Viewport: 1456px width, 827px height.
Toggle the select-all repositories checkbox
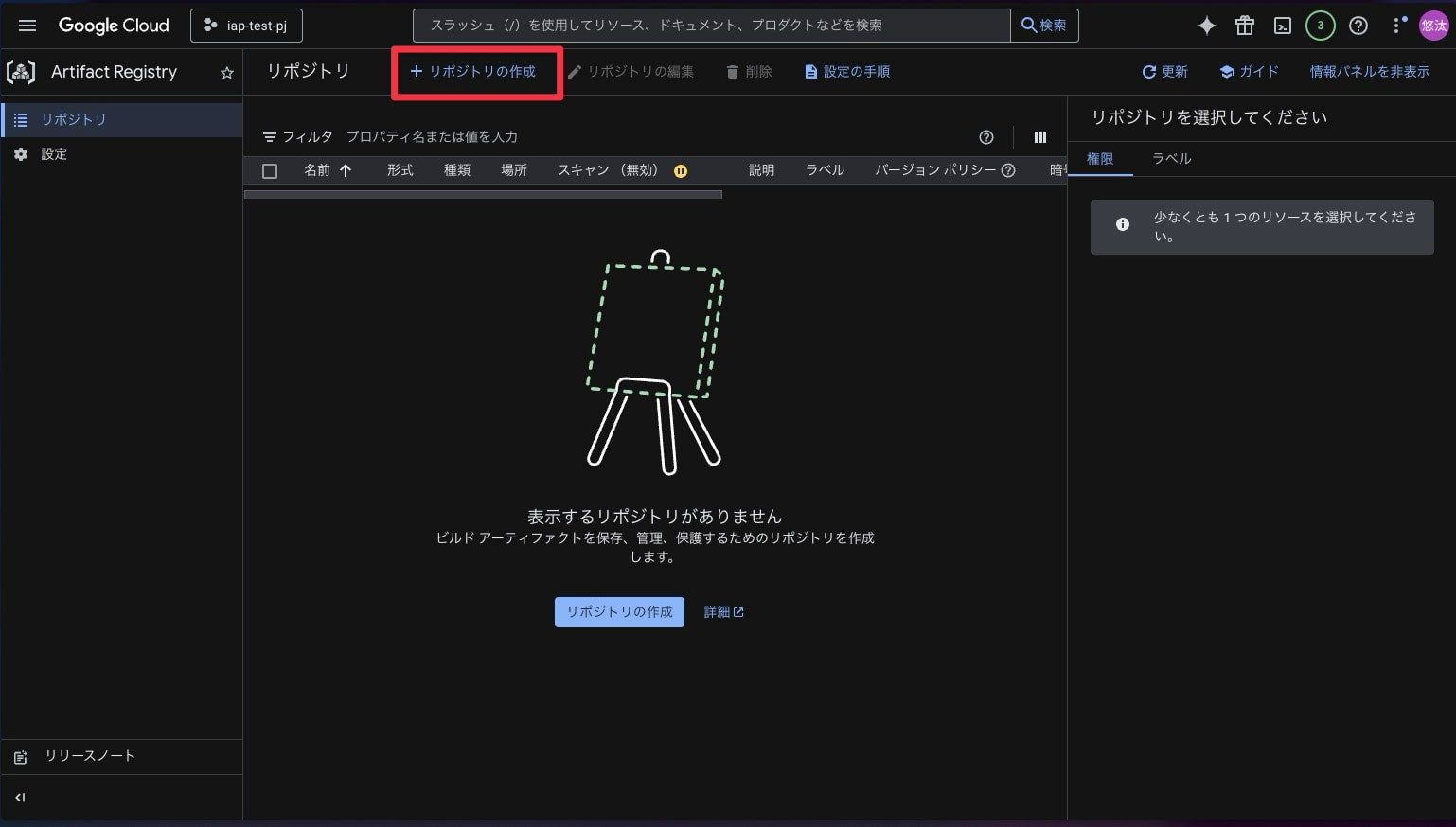[270, 171]
